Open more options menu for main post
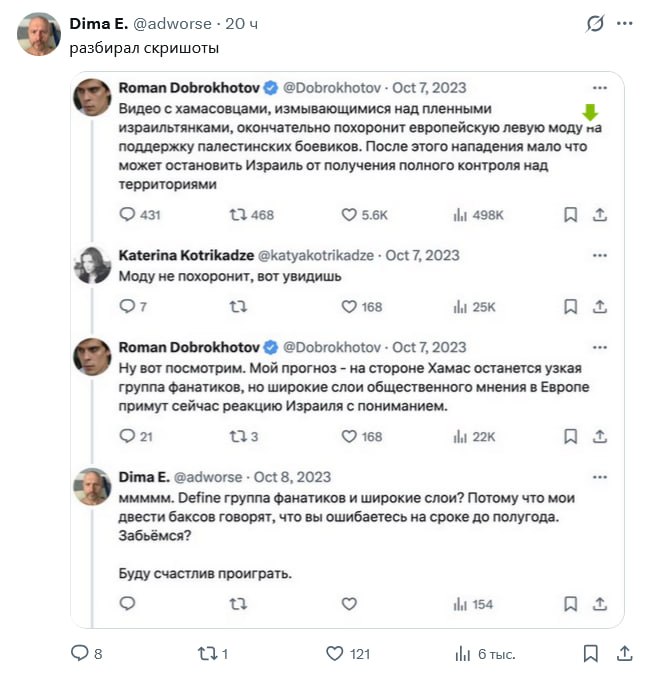This screenshot has width=652, height=677. pos(625,23)
